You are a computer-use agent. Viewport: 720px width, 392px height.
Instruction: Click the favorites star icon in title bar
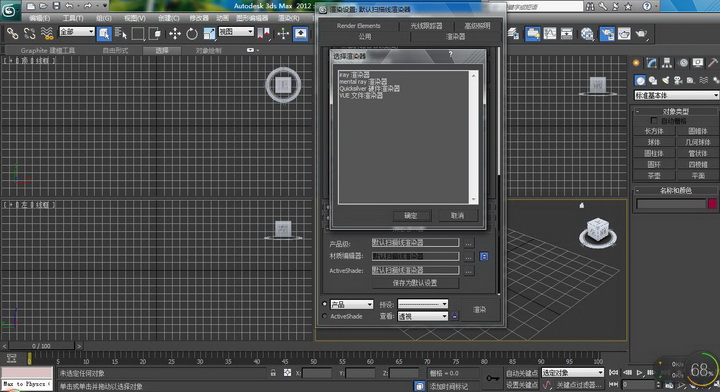(628, 6)
